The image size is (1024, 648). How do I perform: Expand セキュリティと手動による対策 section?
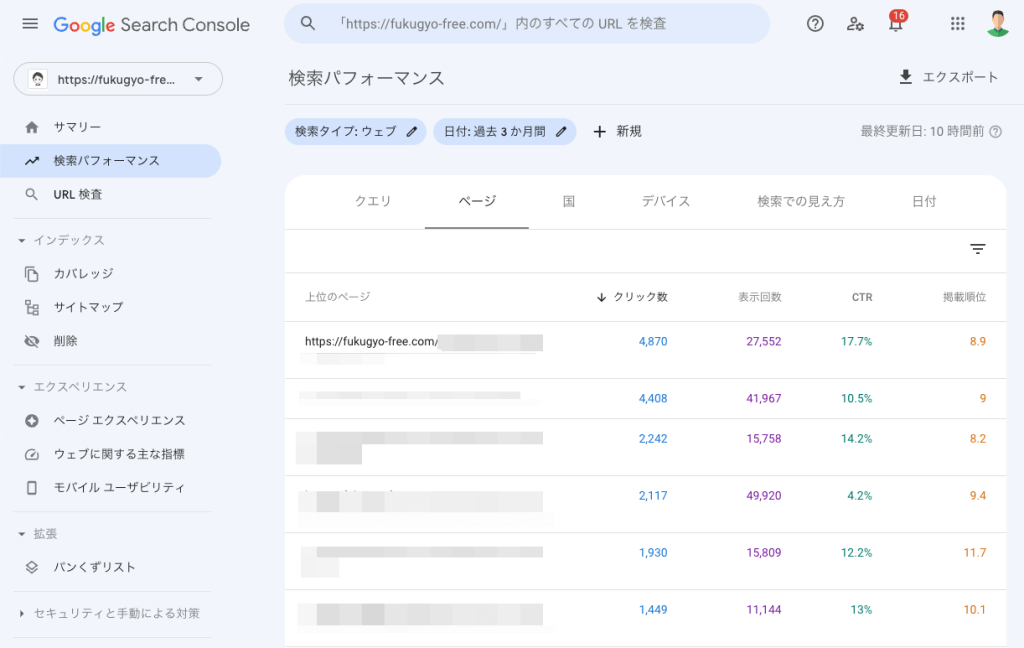tap(22, 613)
